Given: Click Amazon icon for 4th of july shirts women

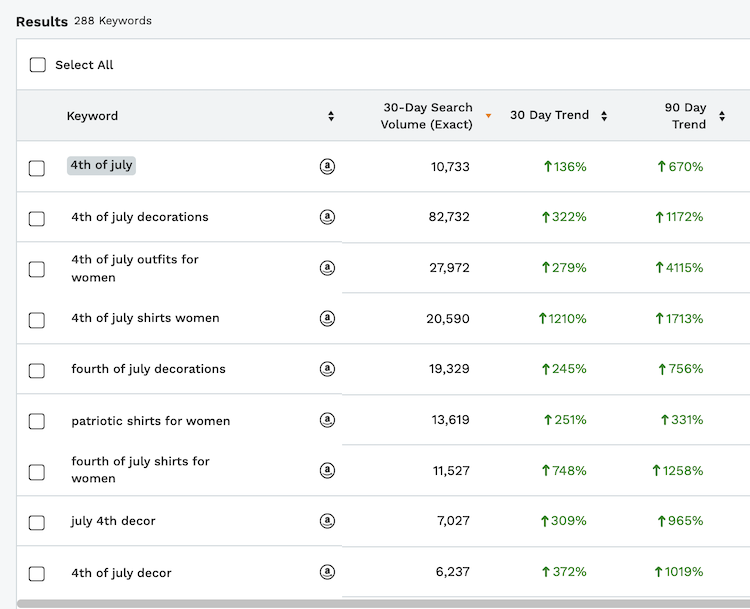Looking at the screenshot, I should coord(327,319).
